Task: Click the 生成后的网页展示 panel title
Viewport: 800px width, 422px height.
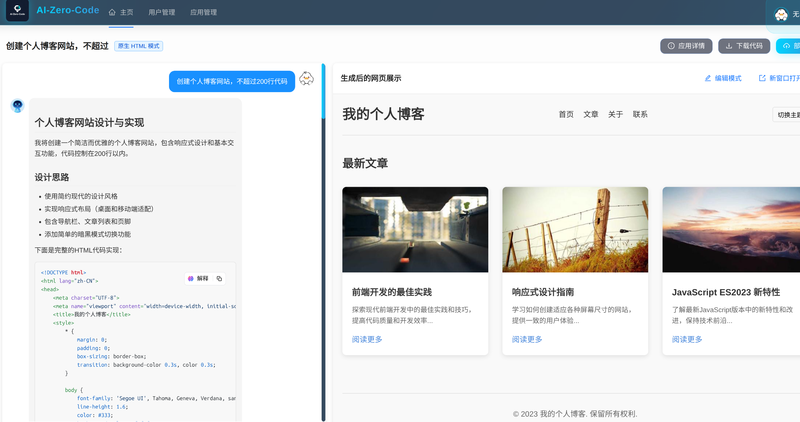Action: [x=371, y=78]
